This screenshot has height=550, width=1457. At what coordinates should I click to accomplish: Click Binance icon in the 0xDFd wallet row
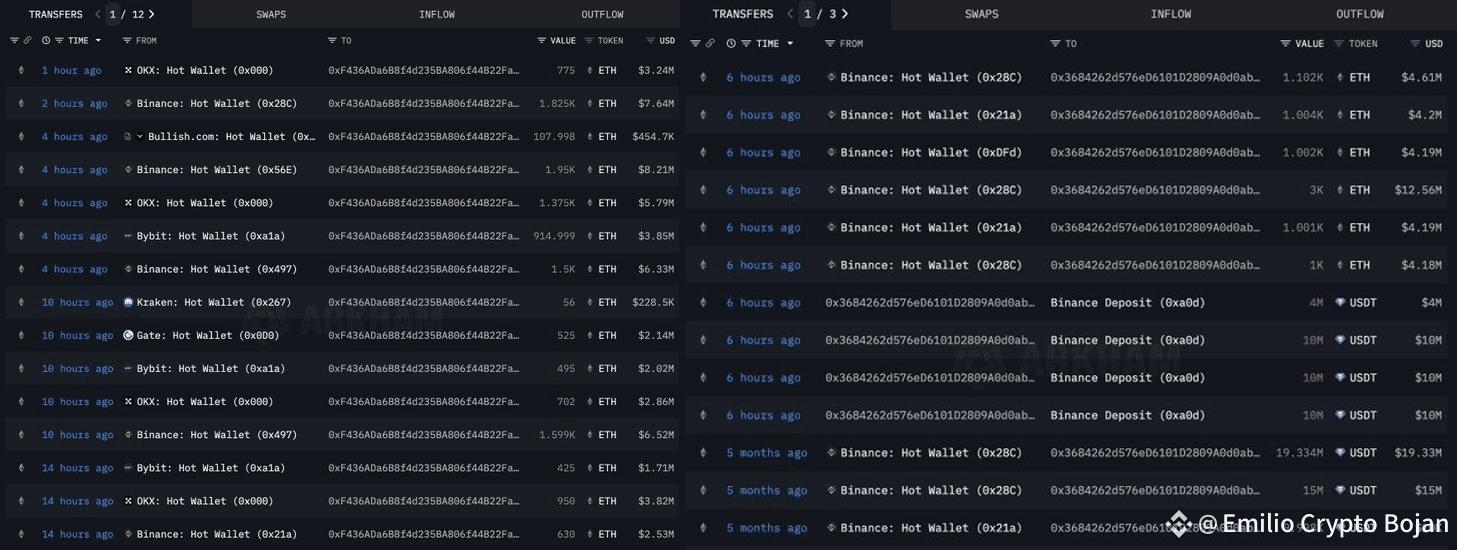tap(829, 153)
